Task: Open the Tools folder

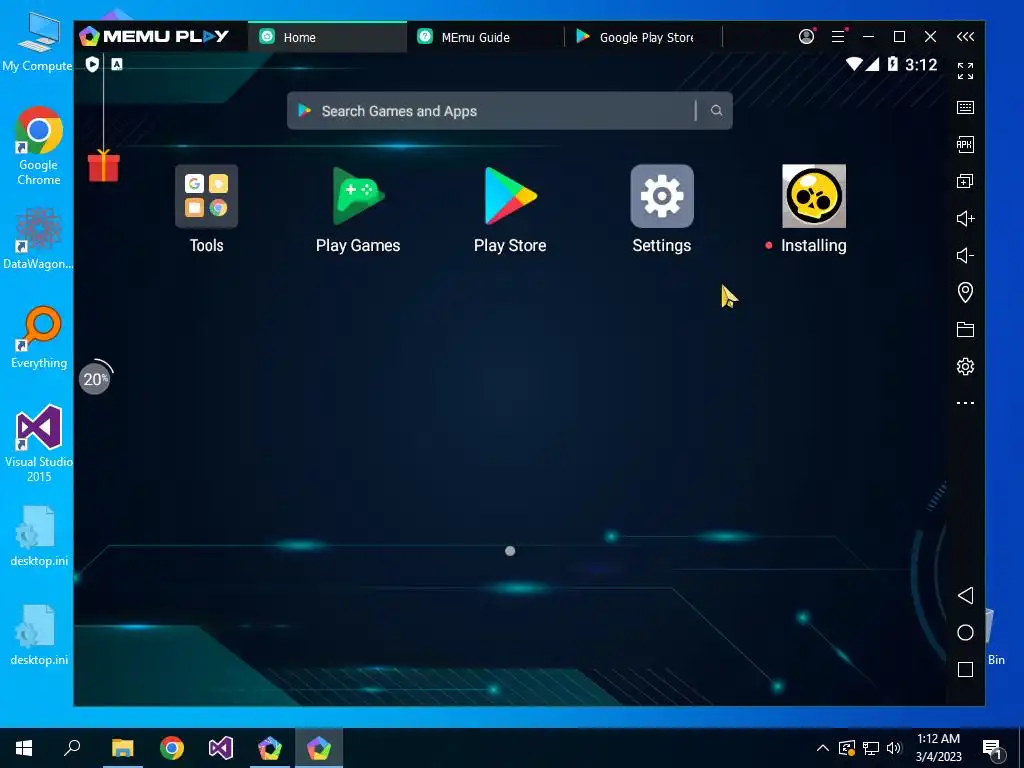Action: [x=206, y=196]
